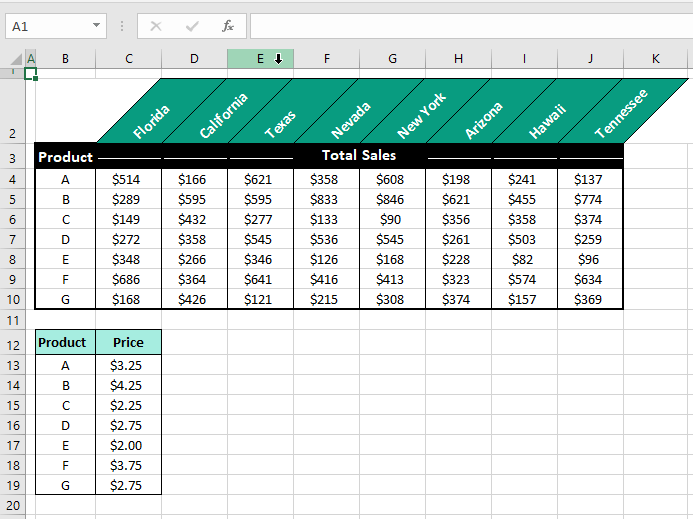
Task: Select column G header
Action: point(392,59)
